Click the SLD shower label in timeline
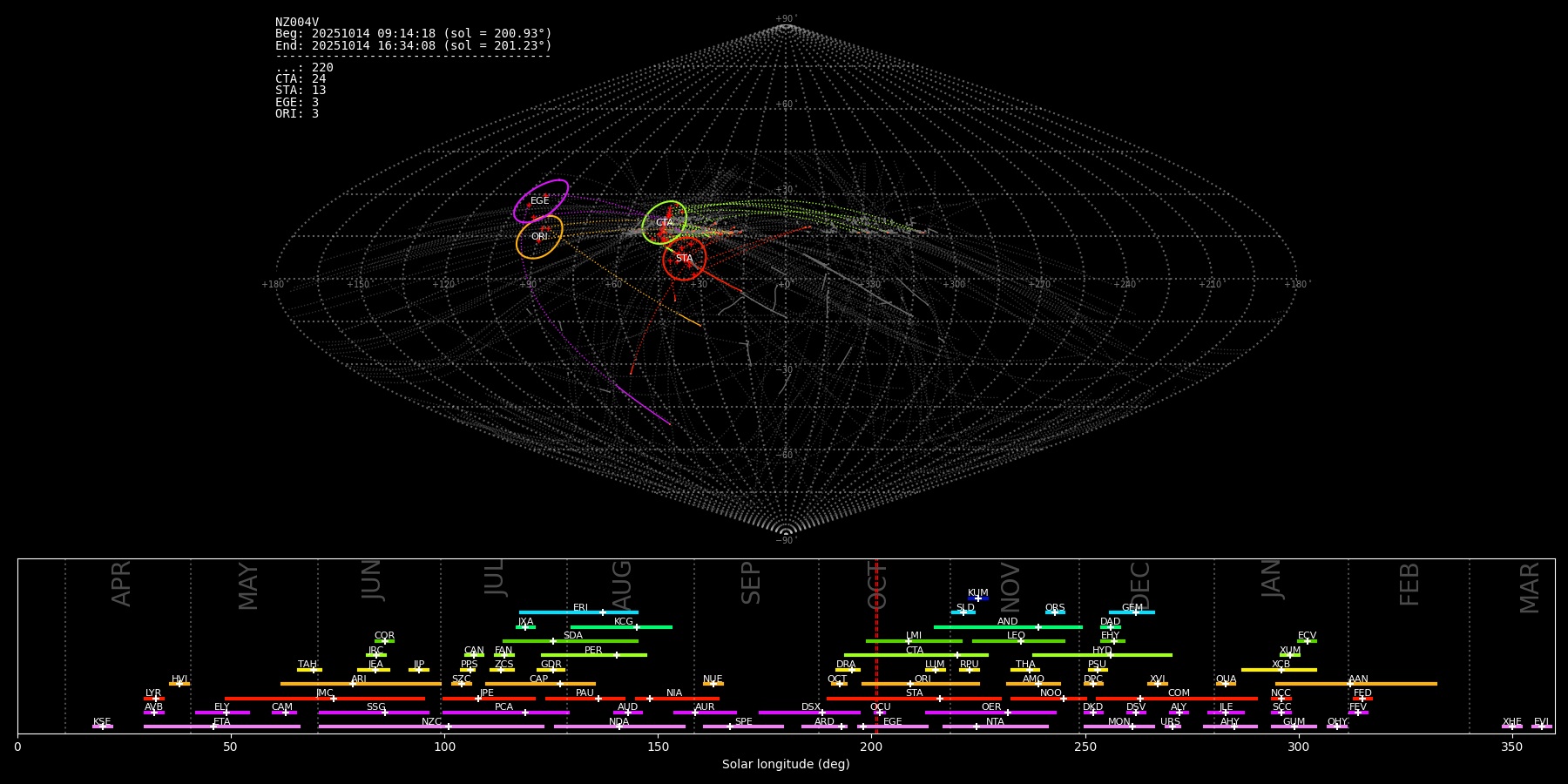The width and height of the screenshot is (1568, 784). pos(965,608)
